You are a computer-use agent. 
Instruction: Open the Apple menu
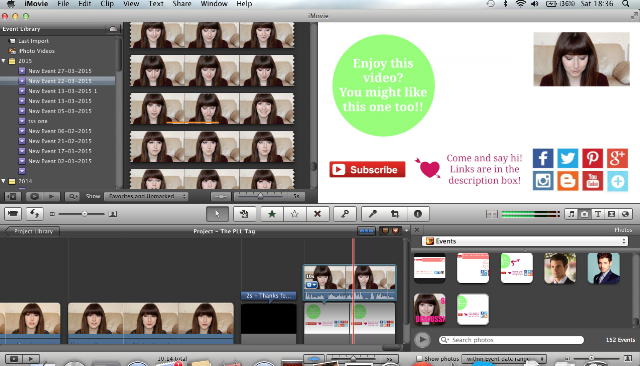coord(10,4)
